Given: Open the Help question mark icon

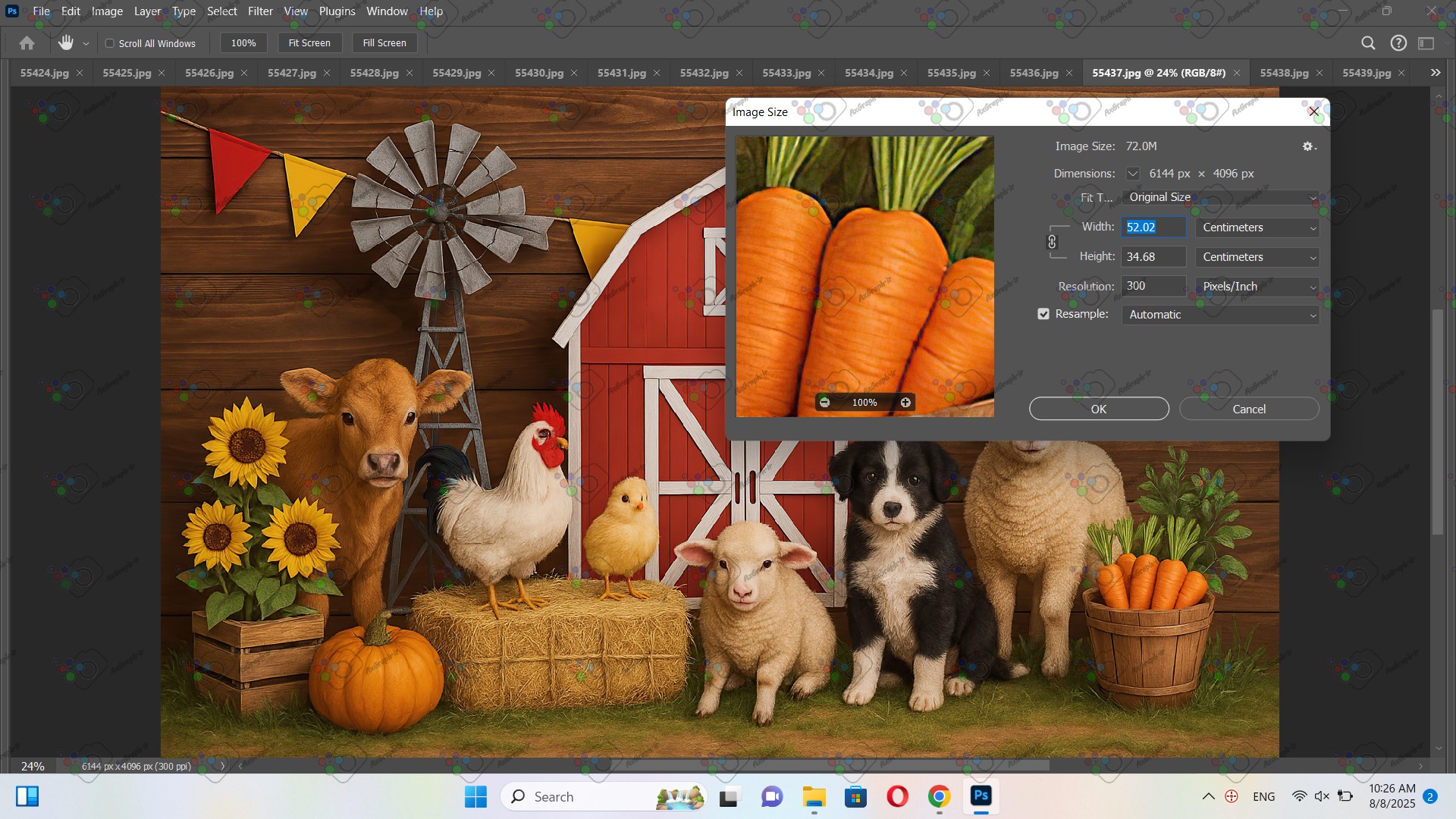Looking at the screenshot, I should (x=1398, y=43).
